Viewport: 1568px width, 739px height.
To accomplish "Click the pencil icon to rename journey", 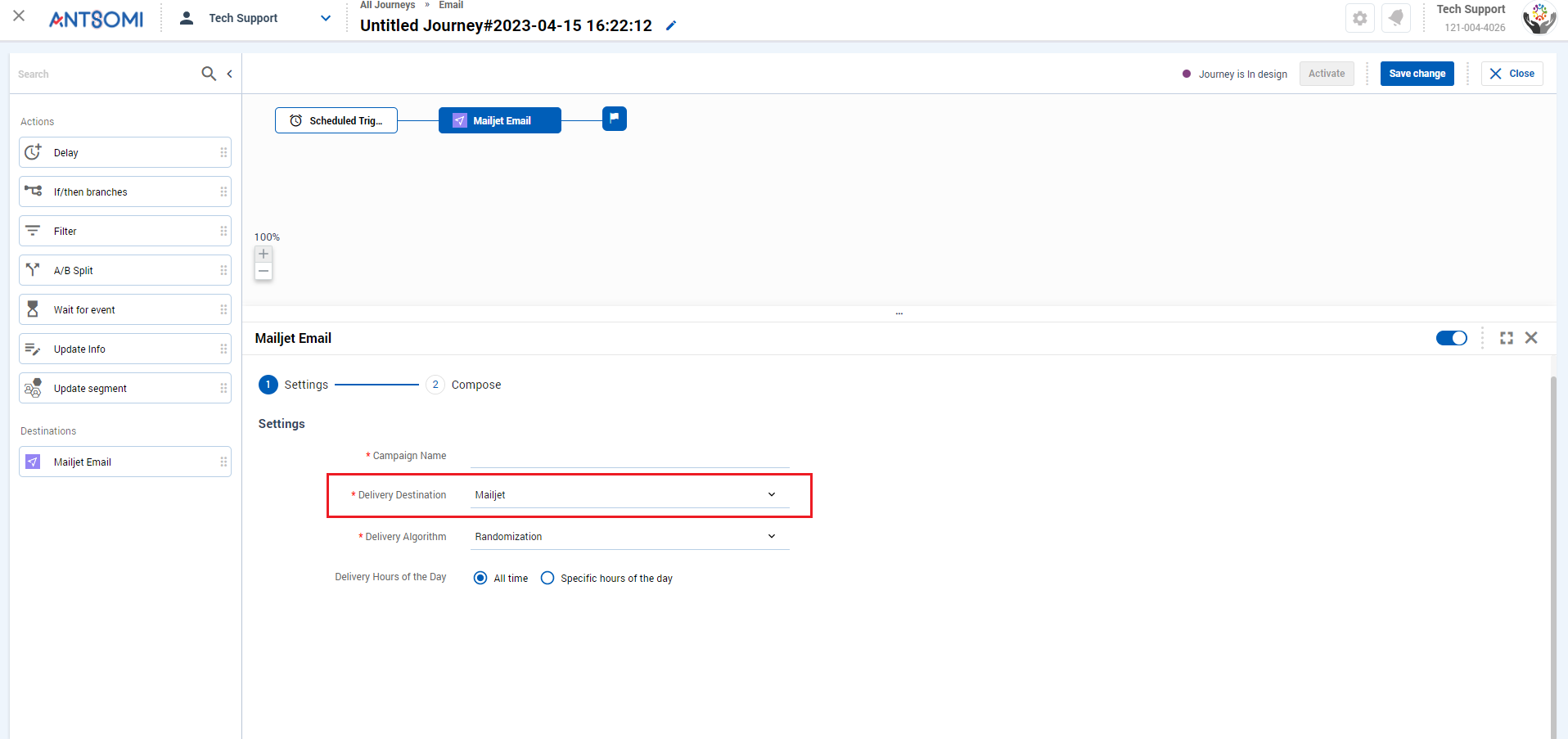I will [671, 25].
